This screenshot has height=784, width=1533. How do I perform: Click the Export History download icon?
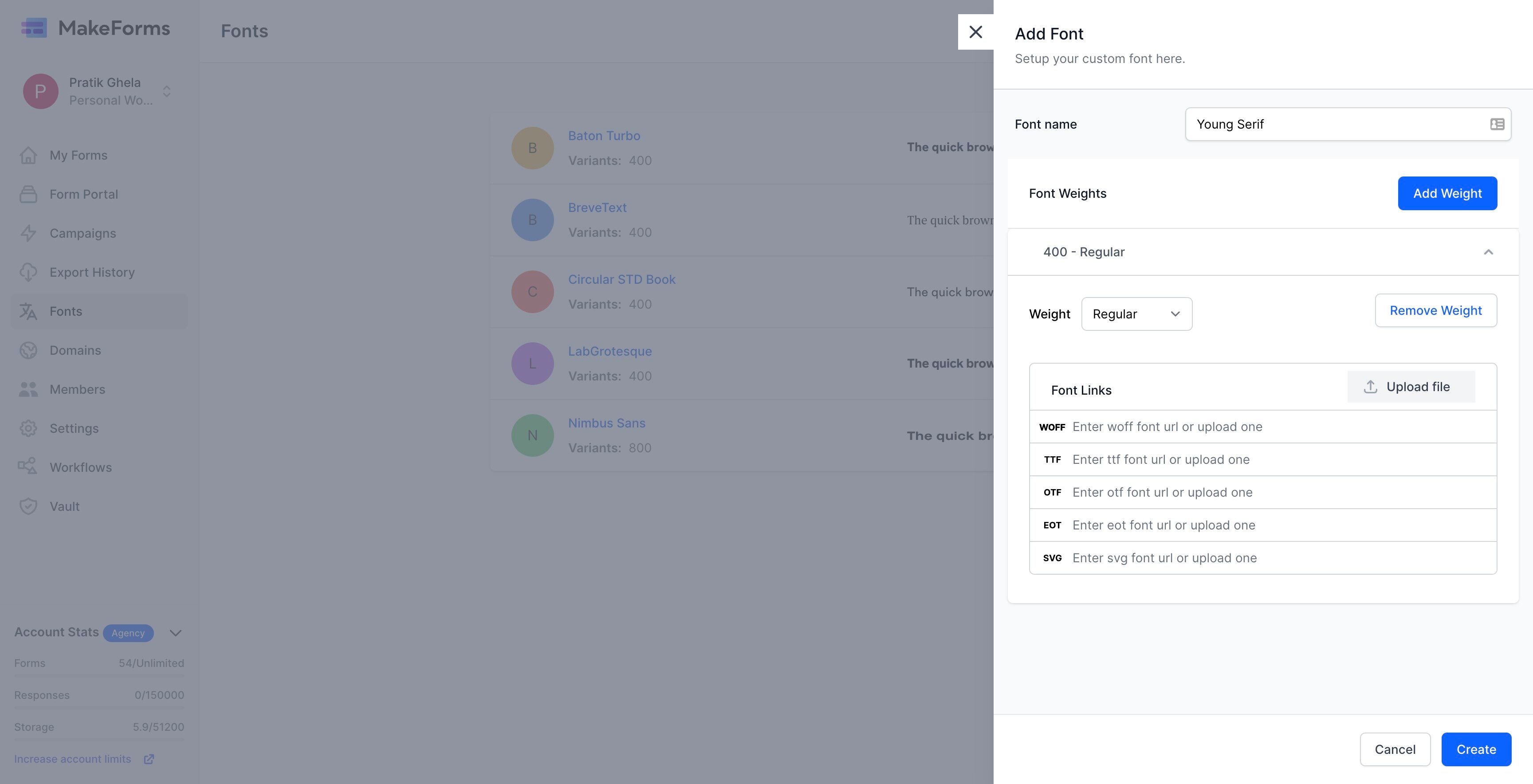pos(28,272)
